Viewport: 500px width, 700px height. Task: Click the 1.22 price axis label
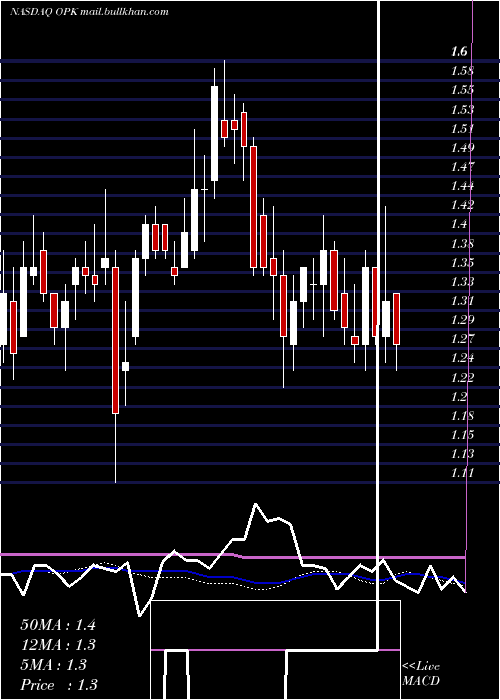click(x=462, y=377)
